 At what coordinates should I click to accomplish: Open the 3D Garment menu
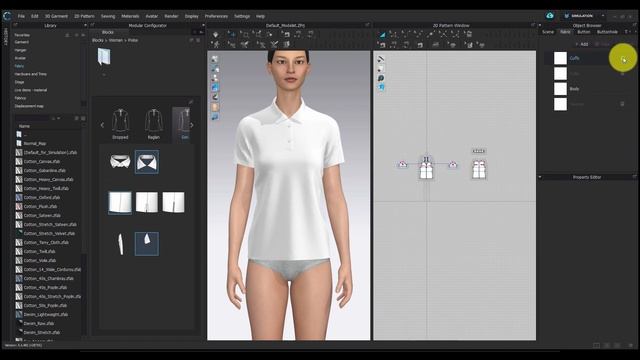coord(56,16)
